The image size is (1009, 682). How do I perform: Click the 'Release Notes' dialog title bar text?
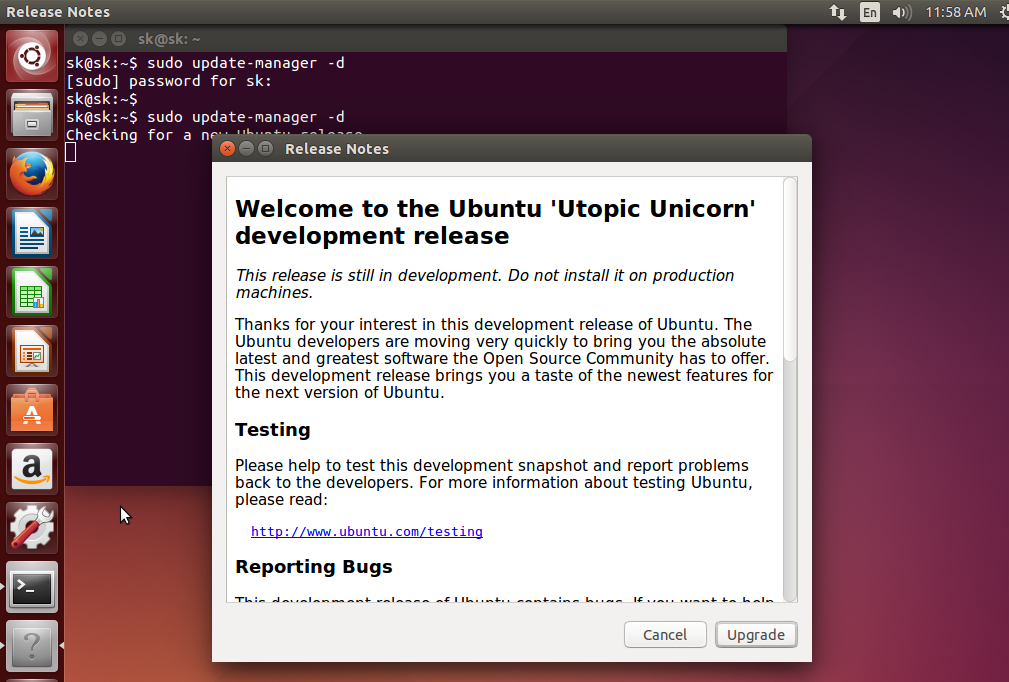337,149
